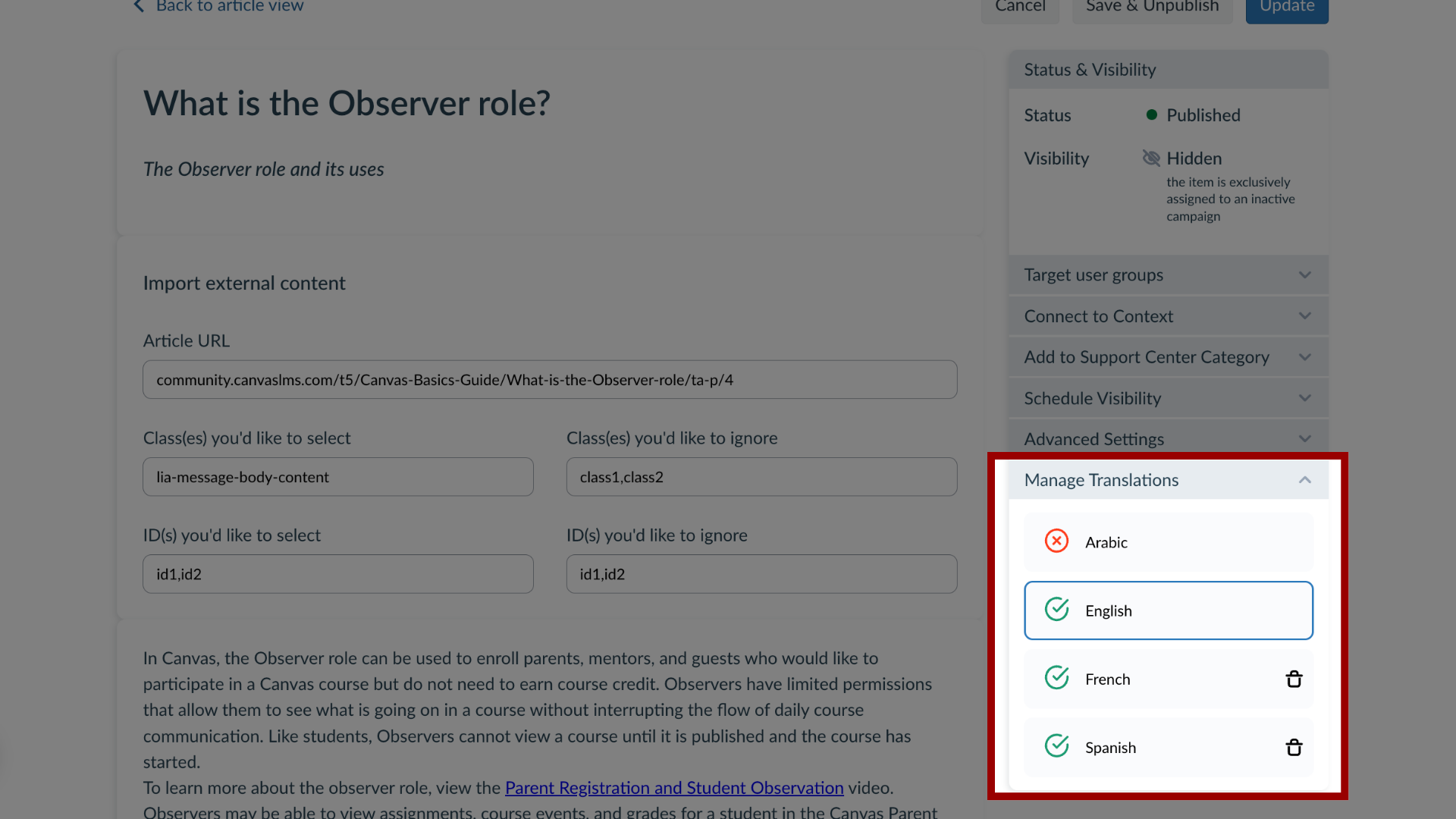The height and width of the screenshot is (819, 1456).
Task: Focus ID(s) you'd like to ignore field
Action: point(761,574)
